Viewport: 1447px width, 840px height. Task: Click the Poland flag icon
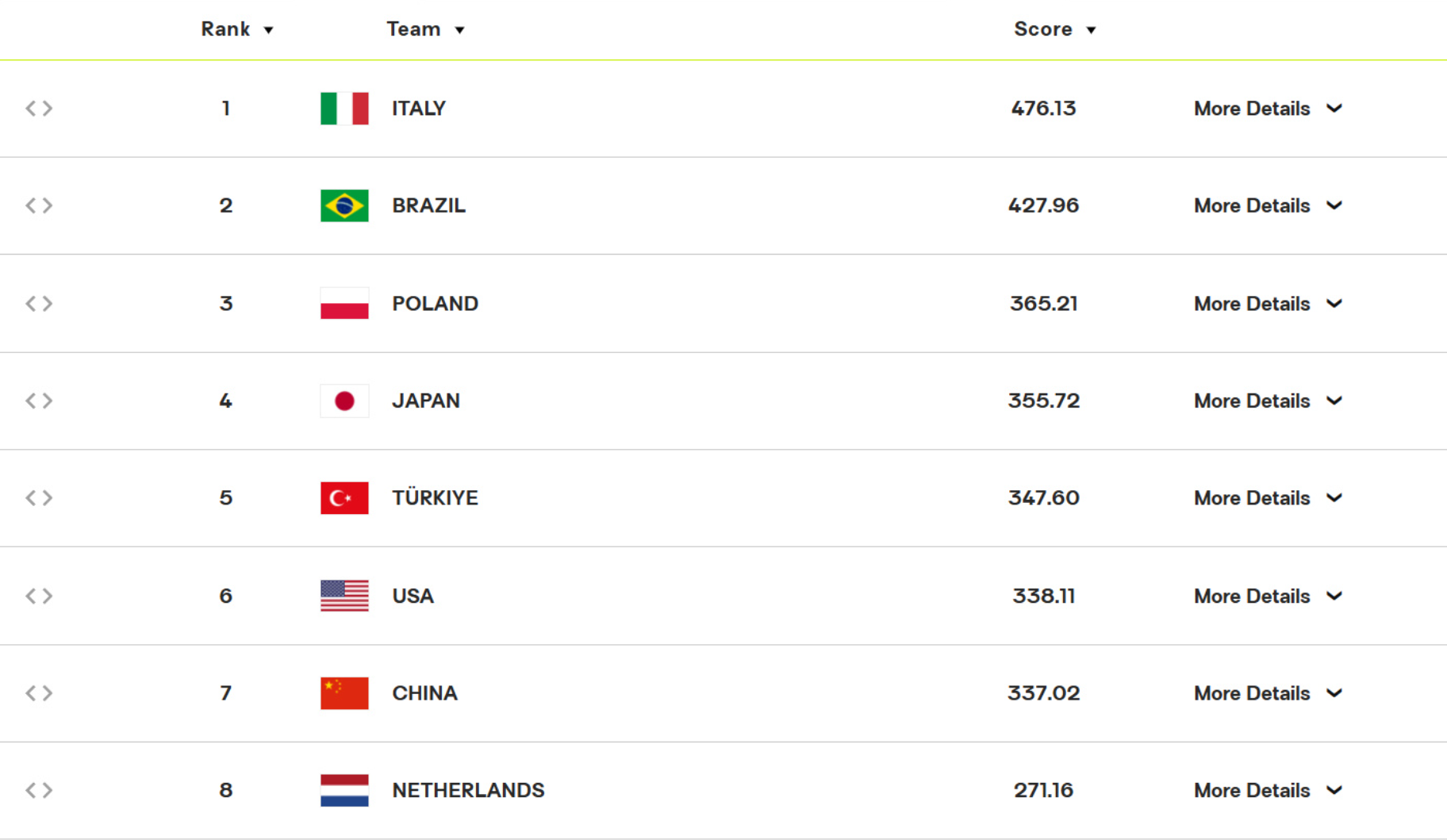point(344,303)
